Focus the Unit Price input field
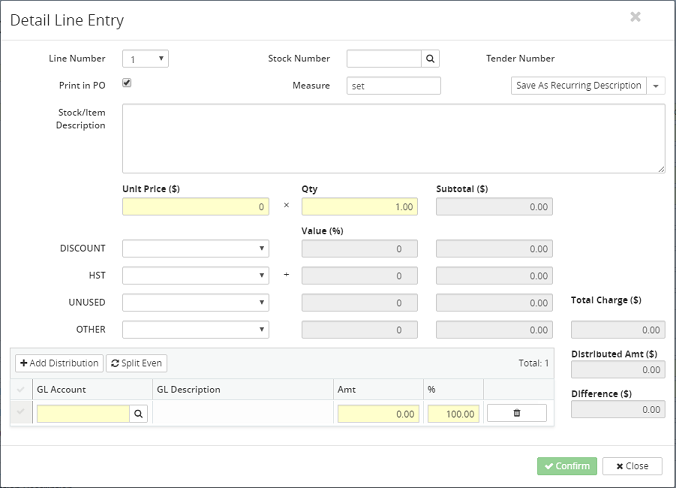Image resolution: width=676 pixels, height=488 pixels. click(195, 207)
